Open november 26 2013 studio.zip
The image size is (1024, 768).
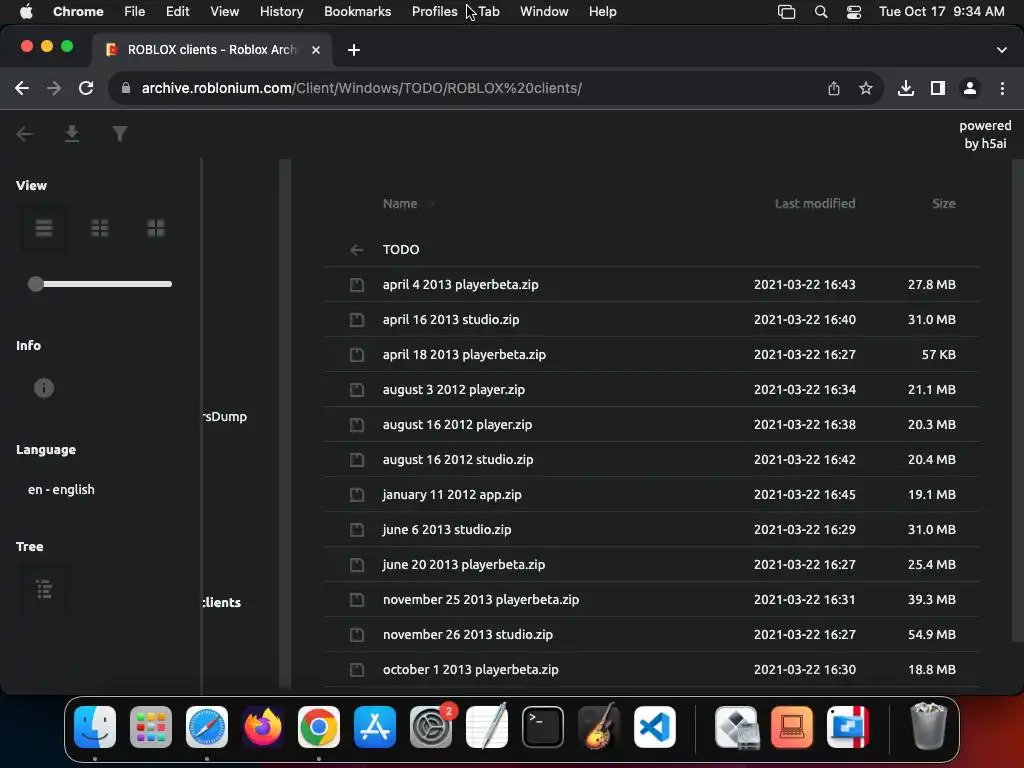coord(651,634)
